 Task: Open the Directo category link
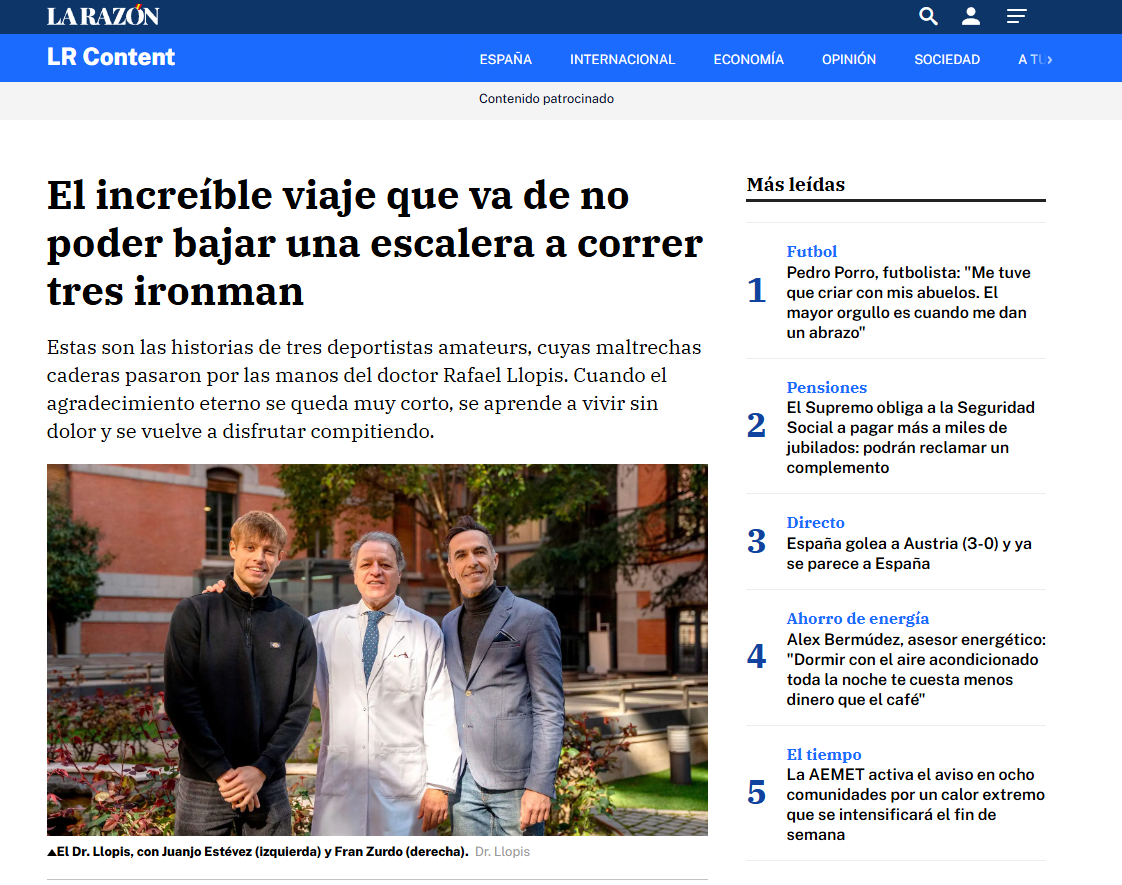(x=815, y=522)
